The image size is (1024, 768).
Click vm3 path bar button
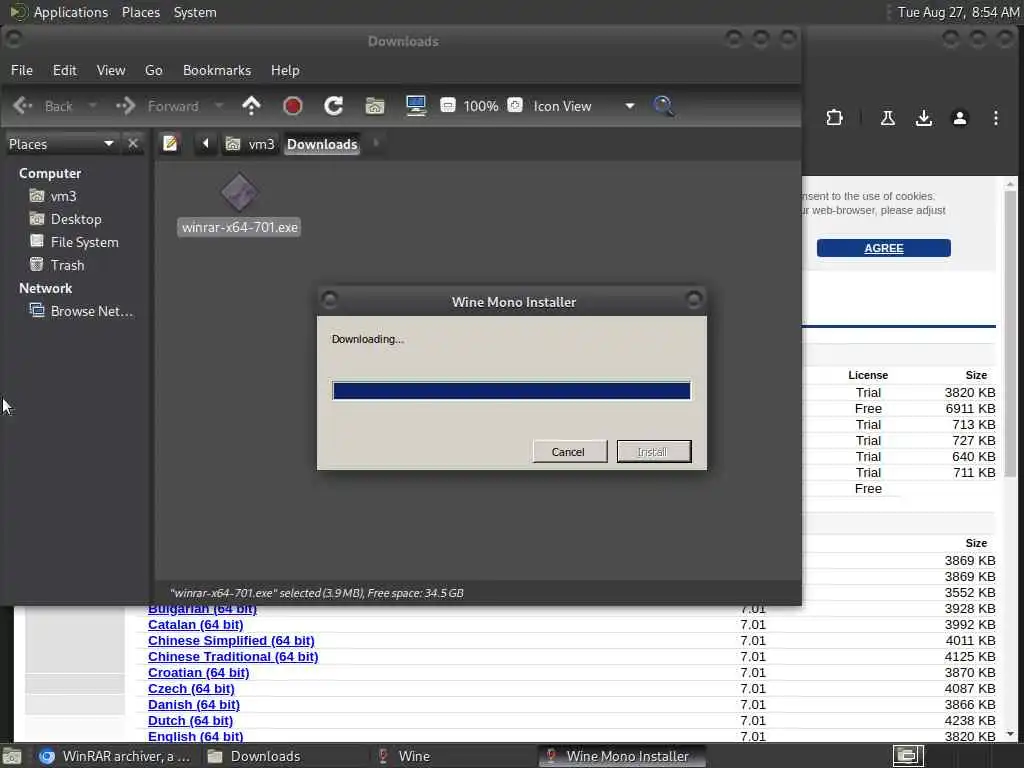tap(251, 144)
